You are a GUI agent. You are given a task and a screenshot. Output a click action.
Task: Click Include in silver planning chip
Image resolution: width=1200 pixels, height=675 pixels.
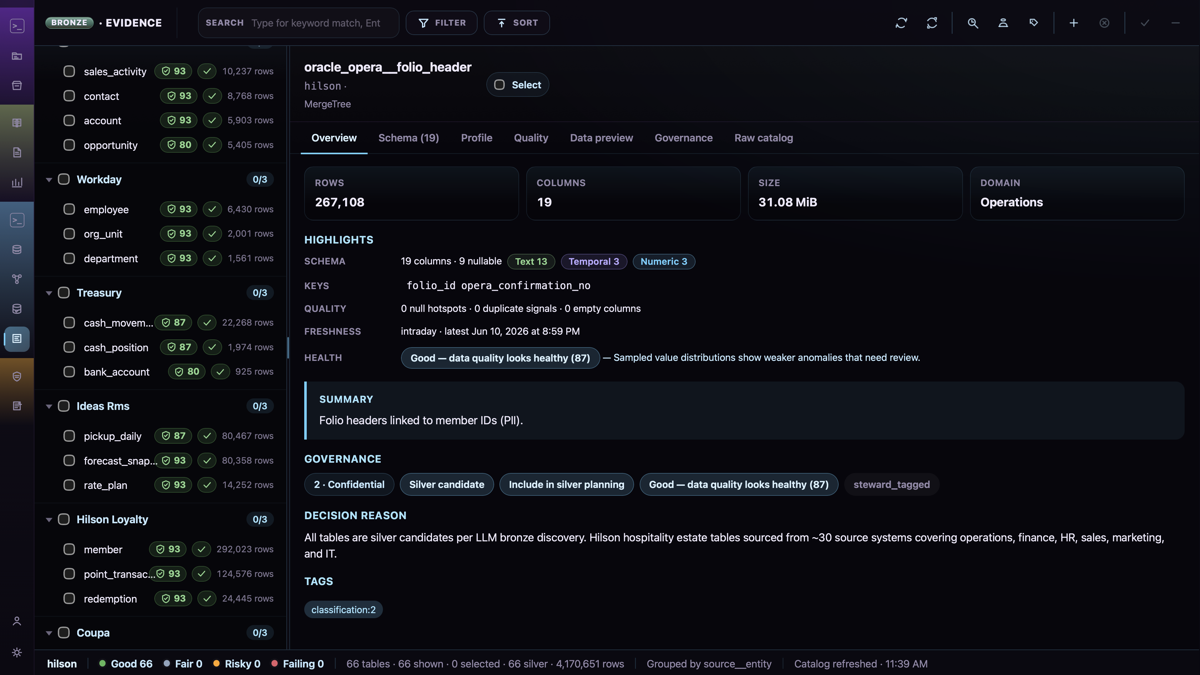[566, 485]
